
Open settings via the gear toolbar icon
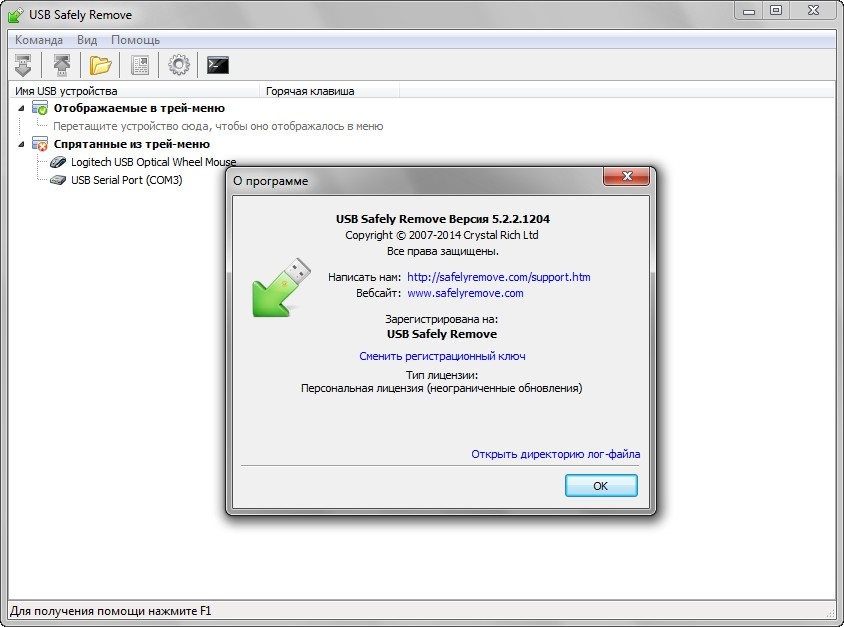coord(179,65)
